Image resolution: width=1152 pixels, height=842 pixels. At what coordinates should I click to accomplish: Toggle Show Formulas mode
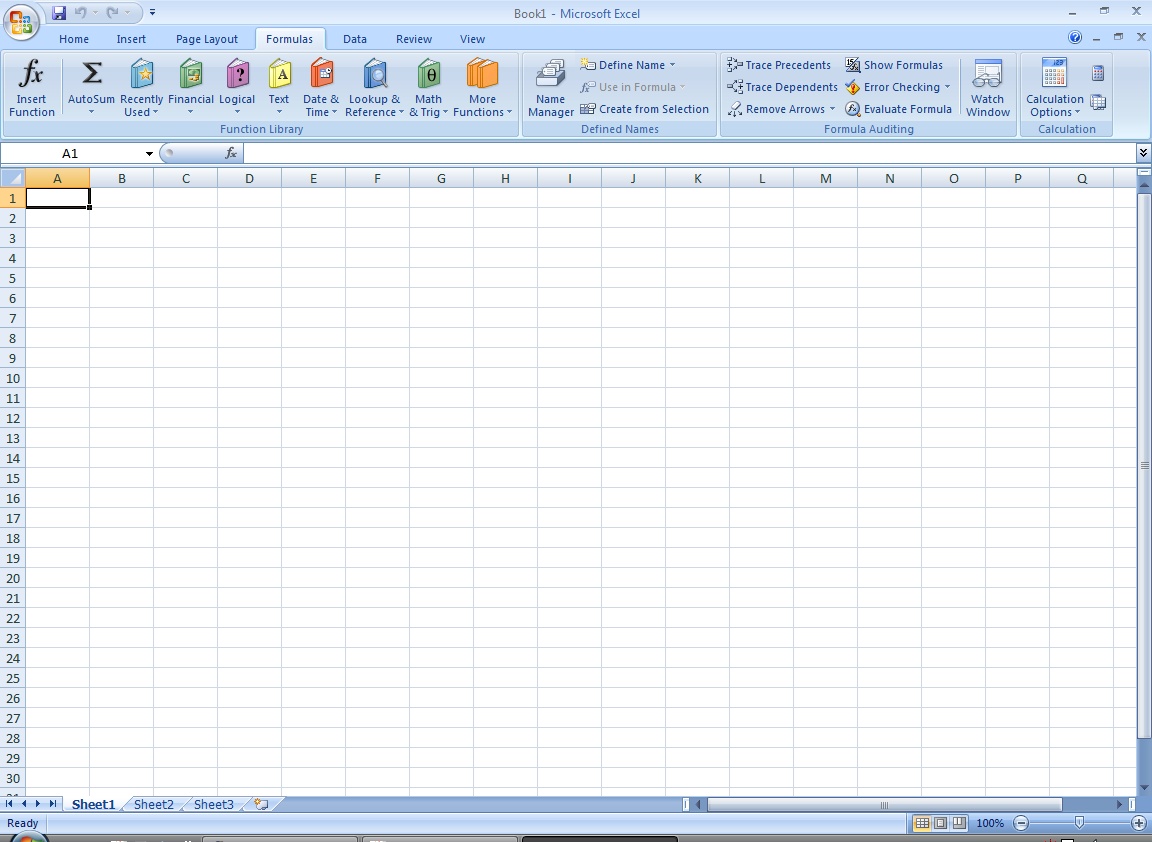(x=894, y=65)
